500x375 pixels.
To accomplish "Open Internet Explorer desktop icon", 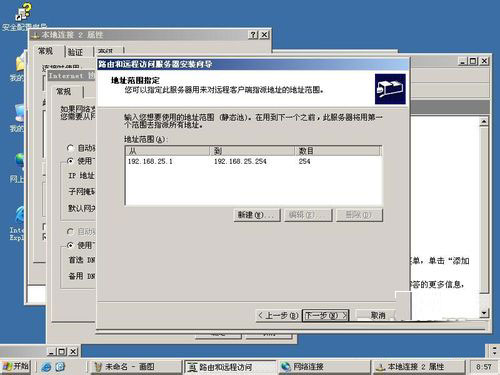I will 17,223.
